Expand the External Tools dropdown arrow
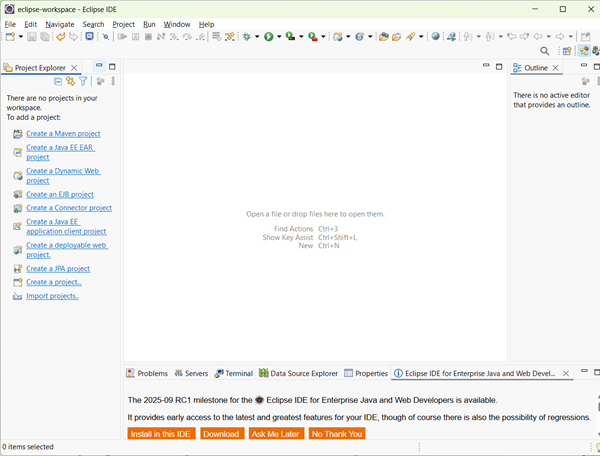 323,37
